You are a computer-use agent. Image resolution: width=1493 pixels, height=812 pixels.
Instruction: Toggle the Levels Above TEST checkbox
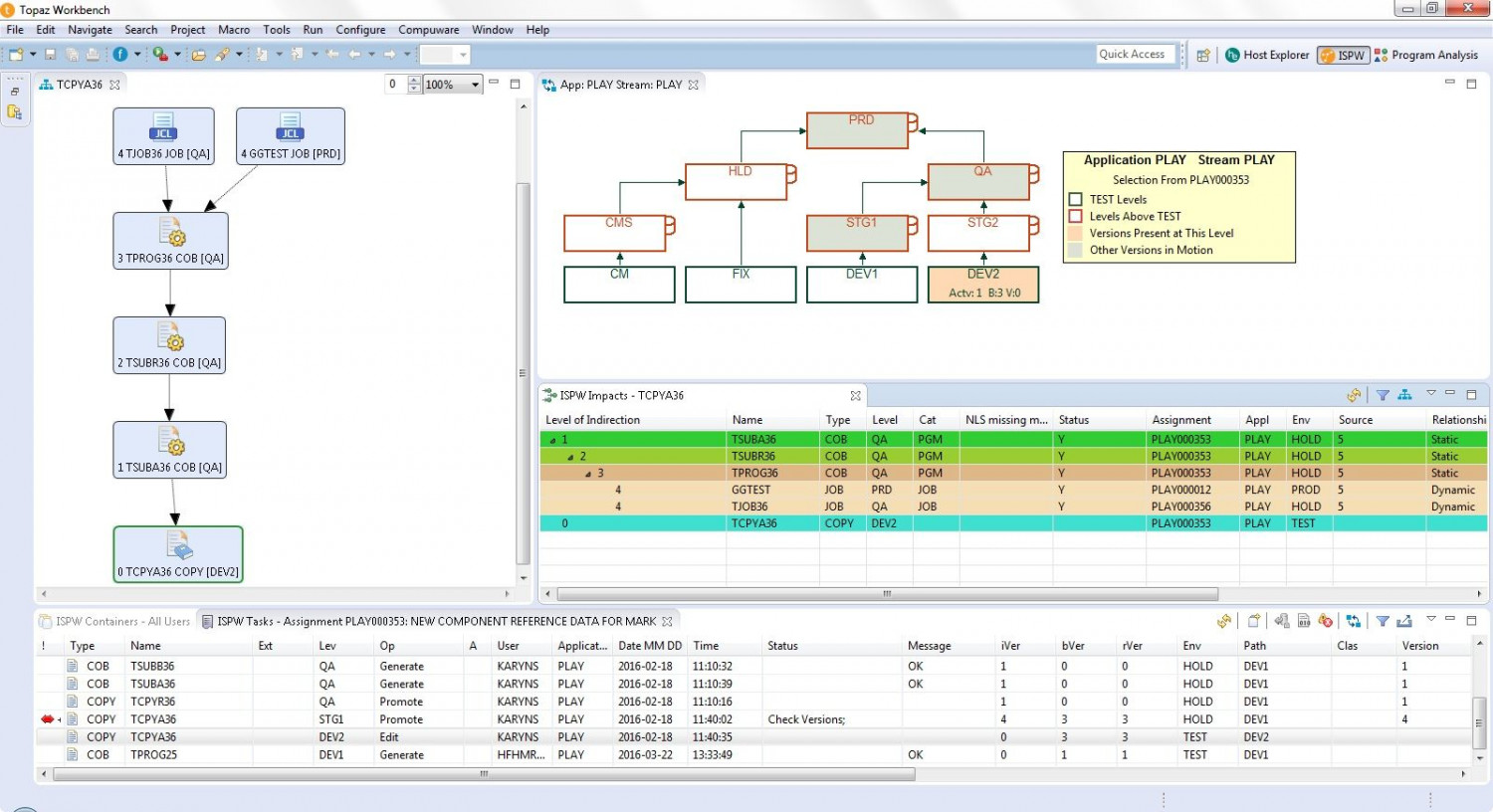click(1075, 216)
